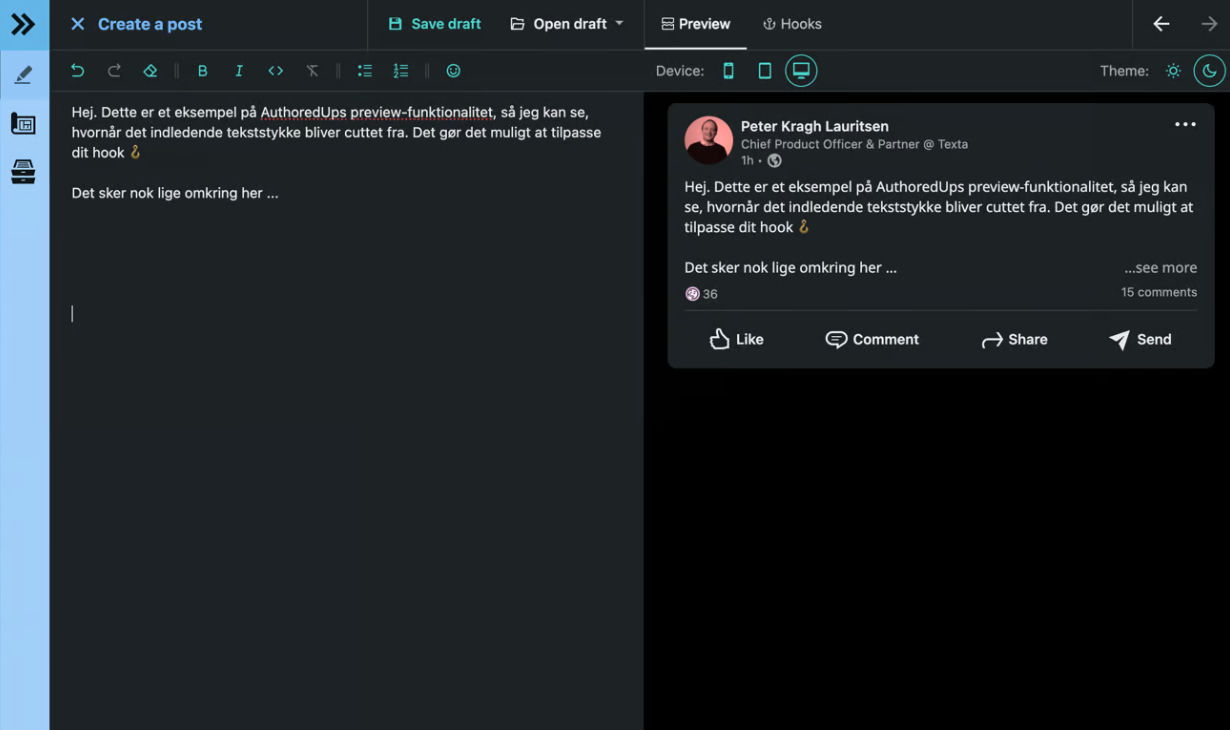Insert a bulleted list
The height and width of the screenshot is (730, 1230).
(365, 71)
